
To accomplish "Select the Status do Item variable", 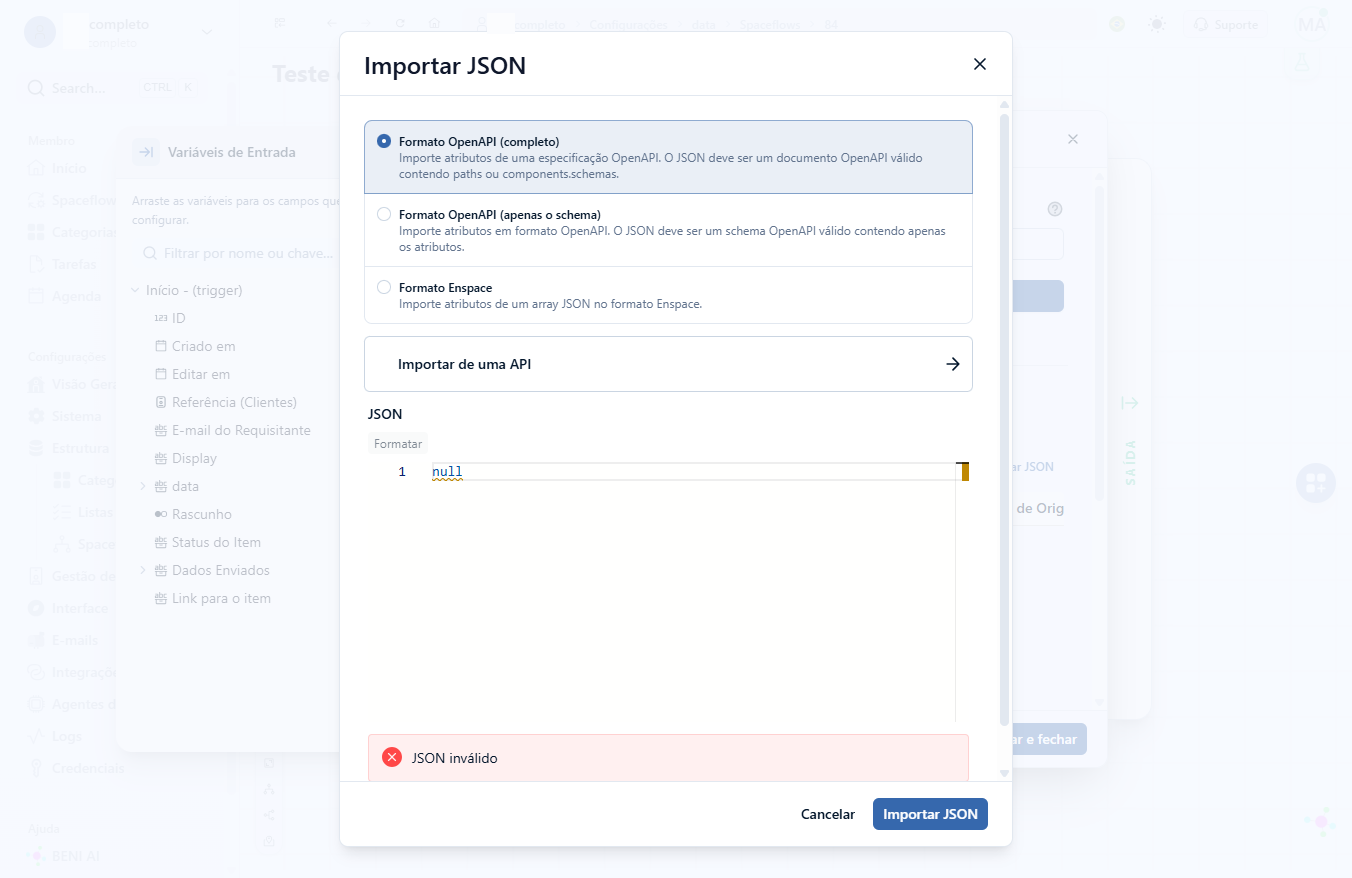I will point(207,542).
